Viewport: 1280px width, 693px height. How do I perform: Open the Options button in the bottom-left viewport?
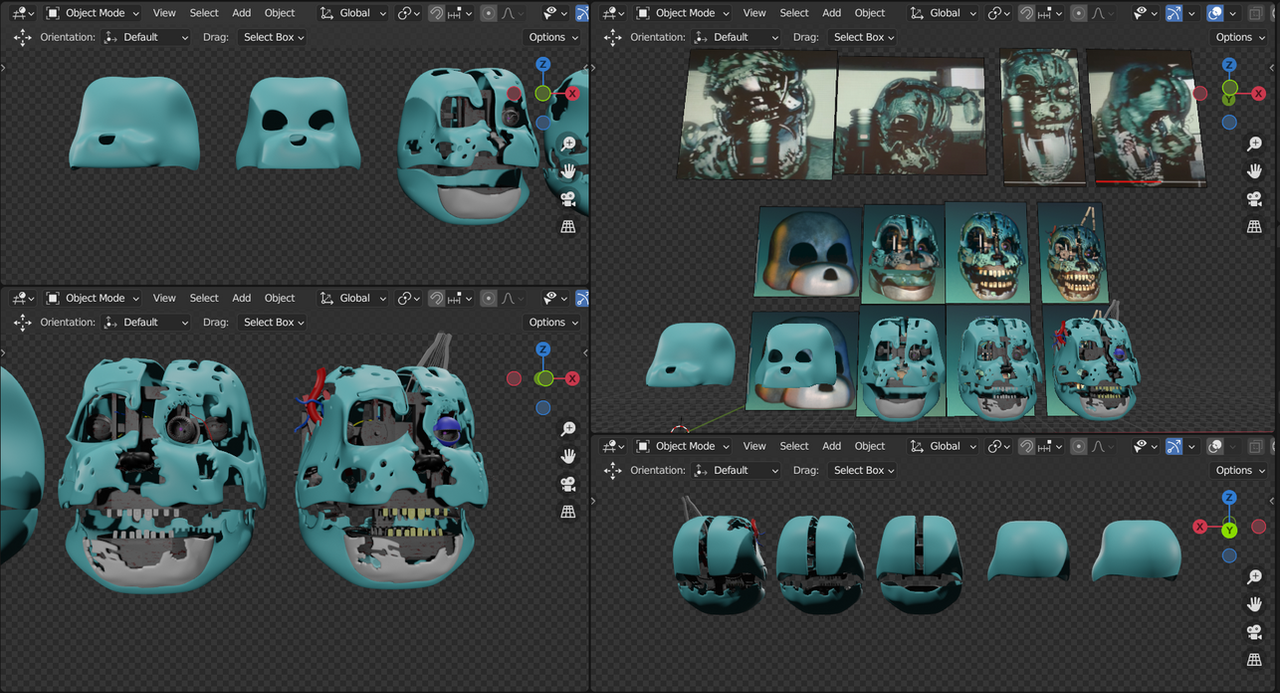(x=553, y=322)
